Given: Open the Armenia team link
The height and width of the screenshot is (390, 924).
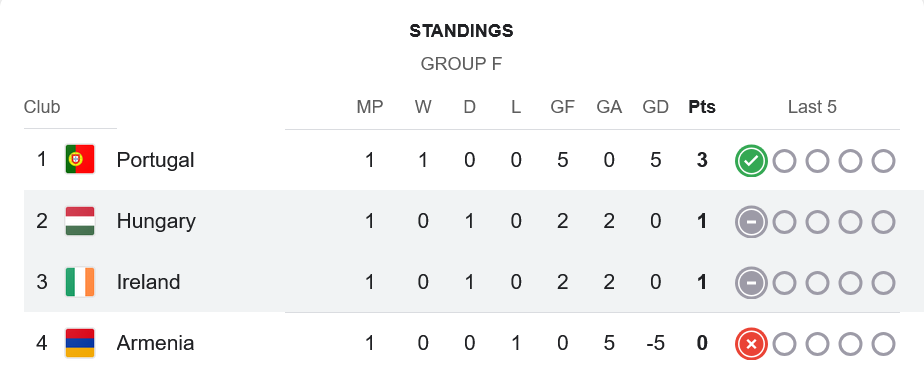Looking at the screenshot, I should coord(156,343).
